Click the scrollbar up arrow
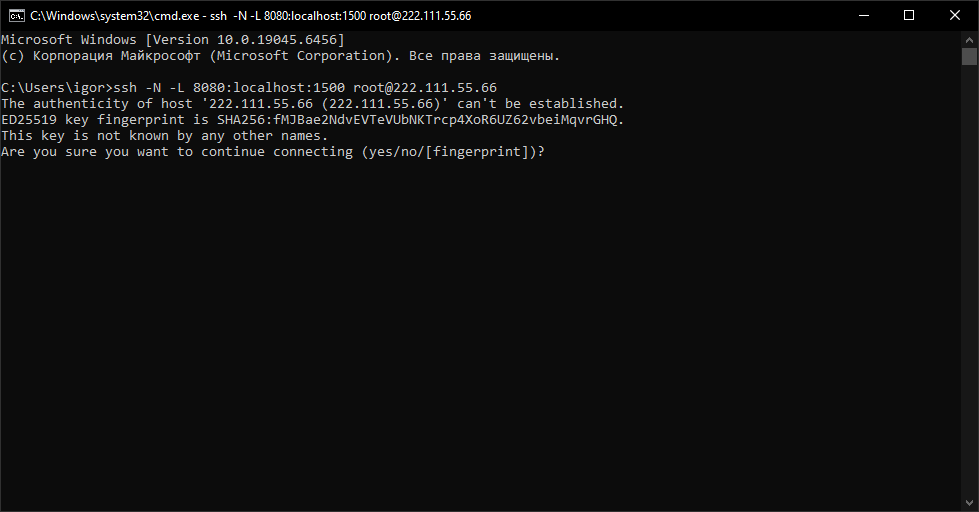The height and width of the screenshot is (512, 979). tap(969, 39)
